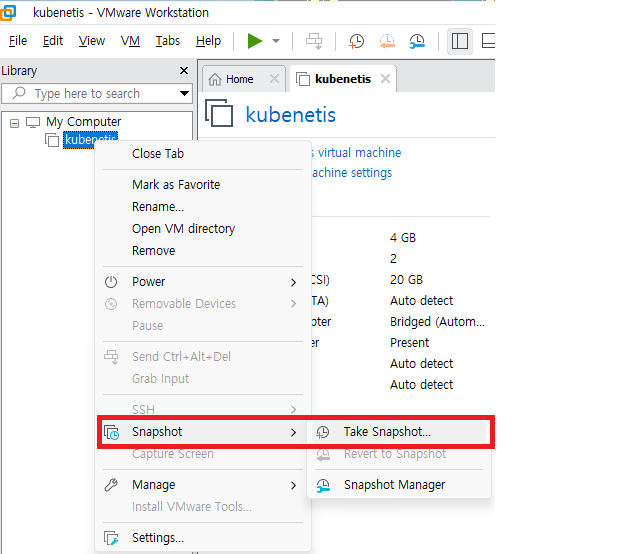Screen dimensions: 629x554
Task: Click the VMware Workstation logo in title bar
Action: coord(8,12)
